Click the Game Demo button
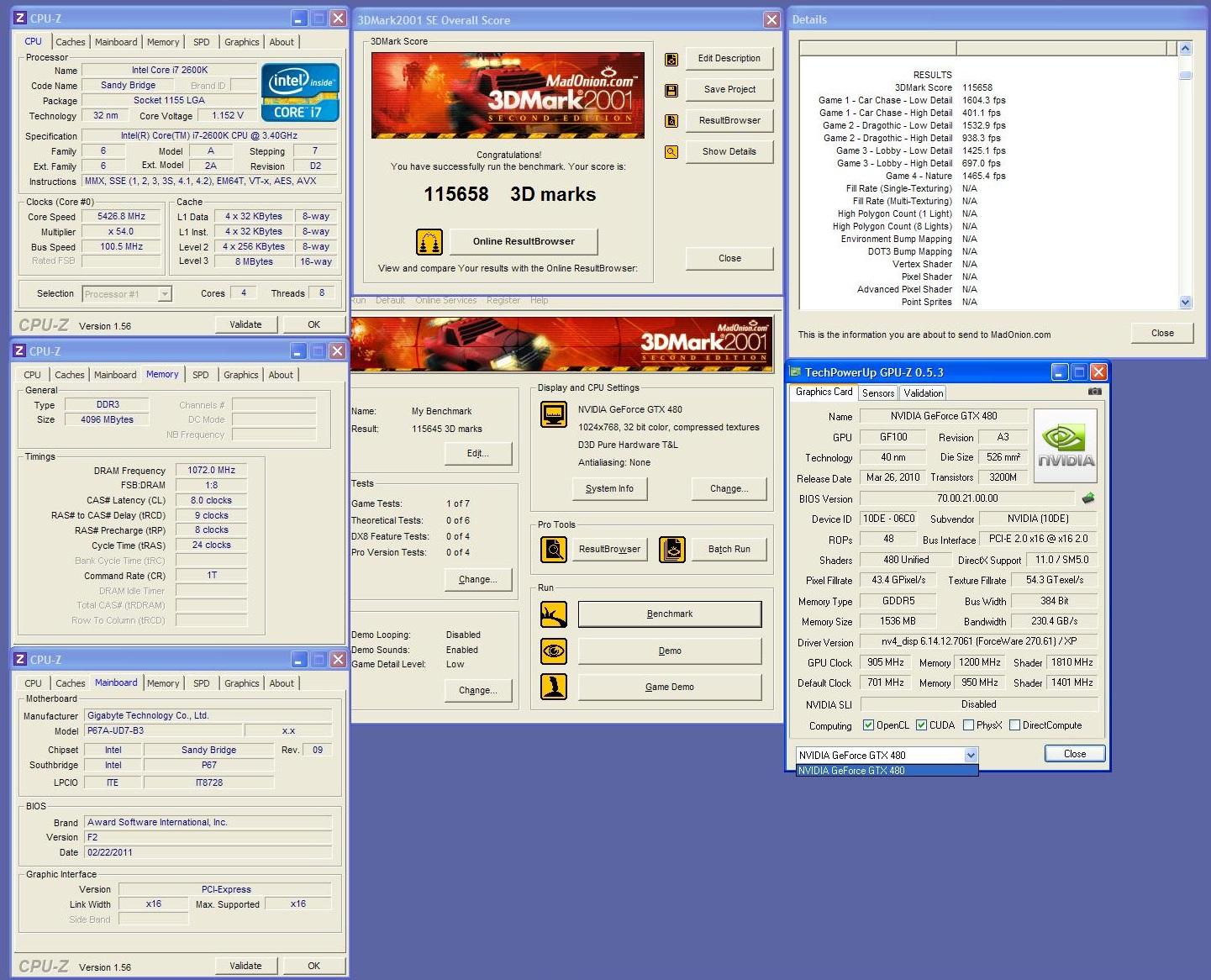Viewport: 1211px width, 980px height. click(670, 687)
